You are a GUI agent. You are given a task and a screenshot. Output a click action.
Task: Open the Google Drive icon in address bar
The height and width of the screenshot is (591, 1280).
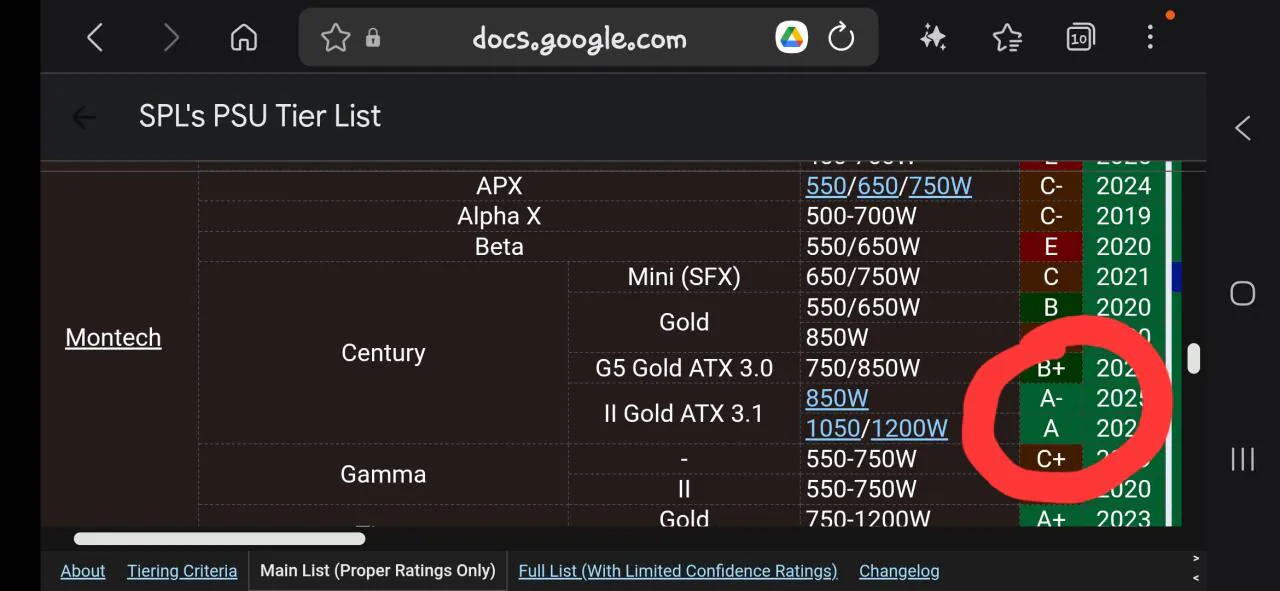[x=790, y=37]
